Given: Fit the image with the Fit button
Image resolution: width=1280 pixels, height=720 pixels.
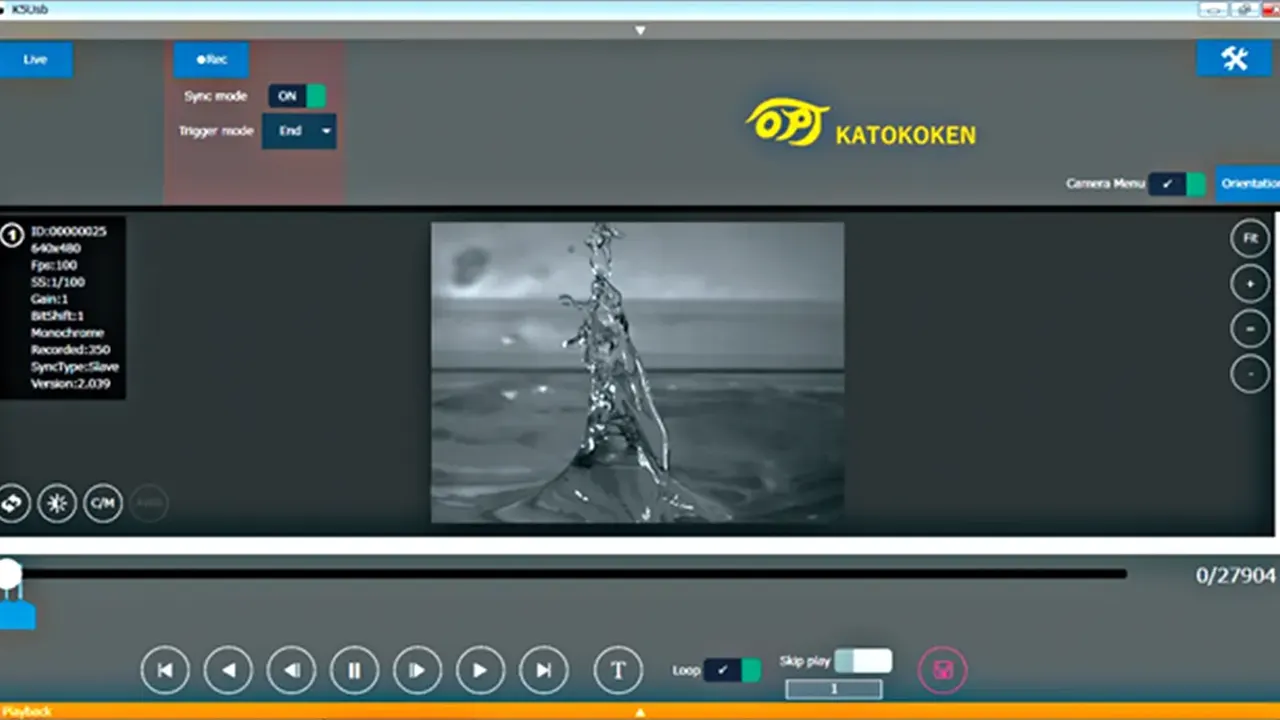Looking at the screenshot, I should point(1250,239).
